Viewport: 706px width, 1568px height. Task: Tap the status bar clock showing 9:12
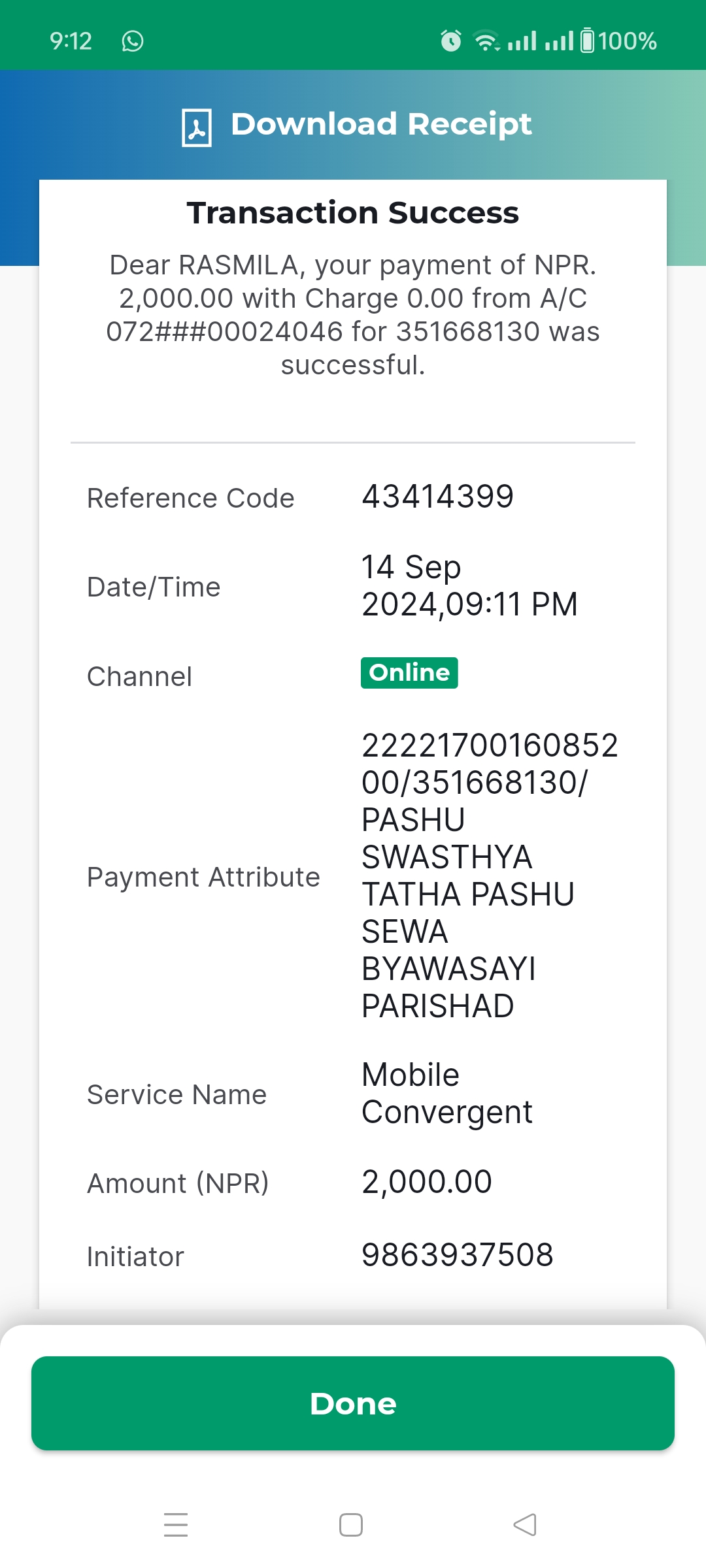click(x=71, y=41)
